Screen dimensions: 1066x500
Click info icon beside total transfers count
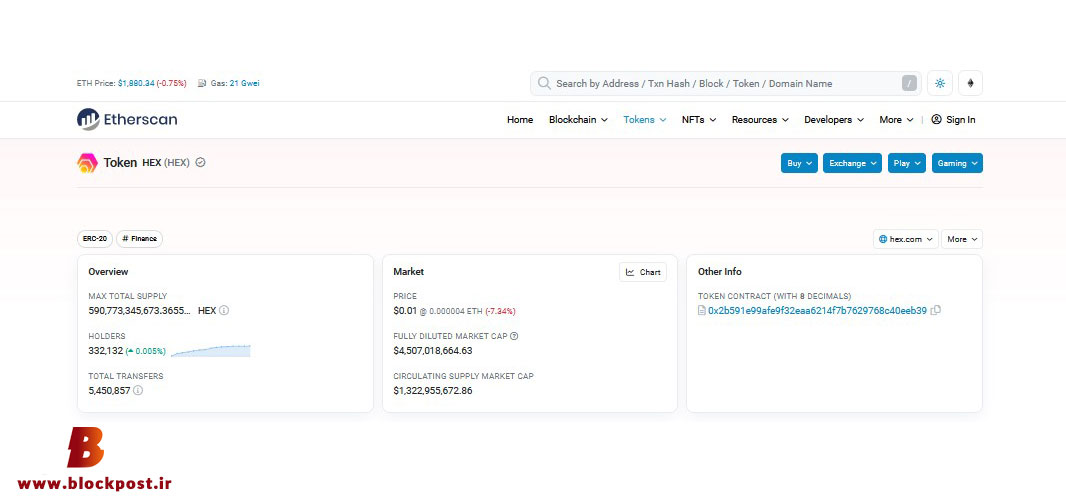pos(138,390)
